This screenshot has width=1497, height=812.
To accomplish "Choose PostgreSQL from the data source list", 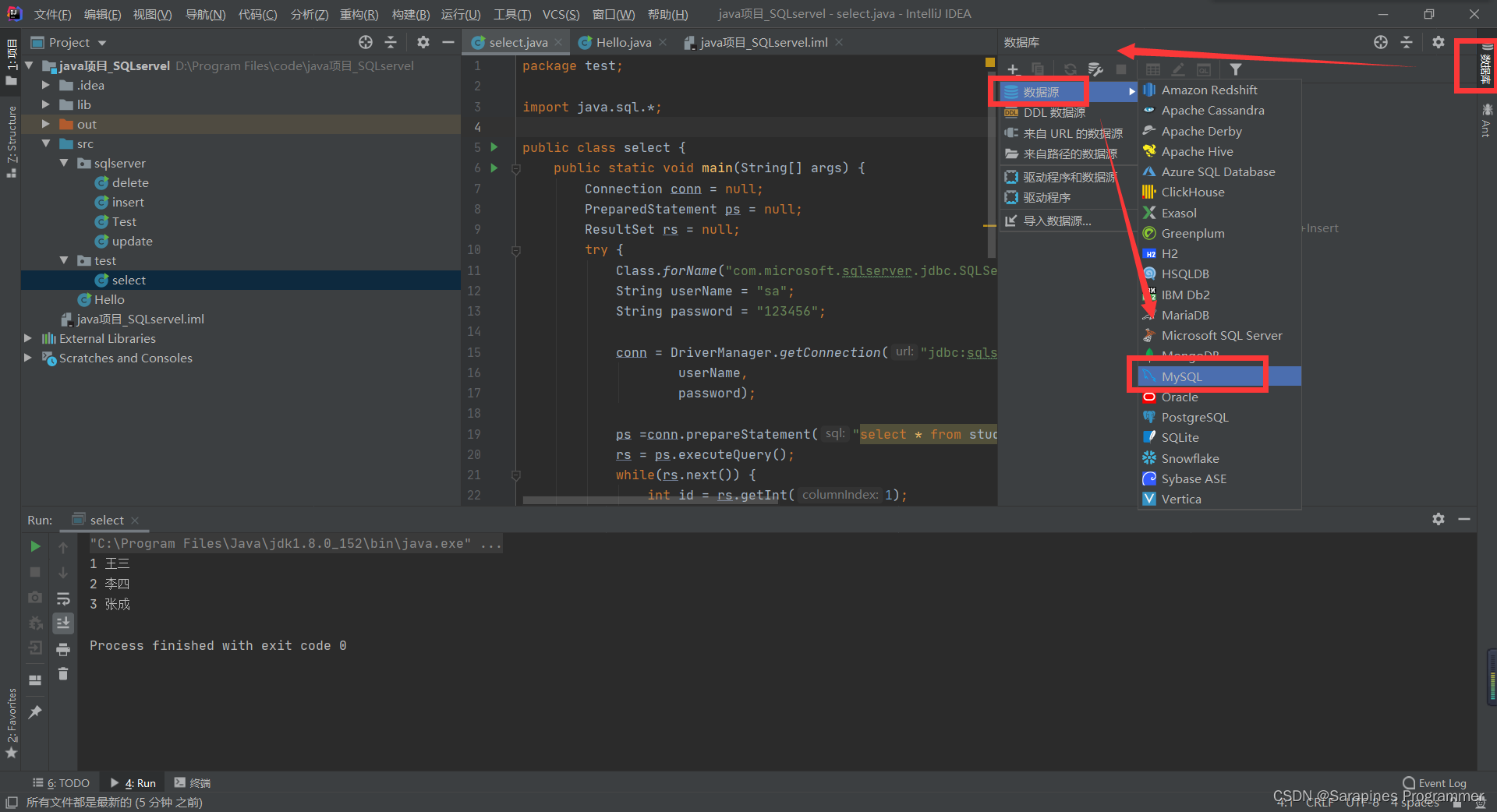I will [x=1219, y=417].
